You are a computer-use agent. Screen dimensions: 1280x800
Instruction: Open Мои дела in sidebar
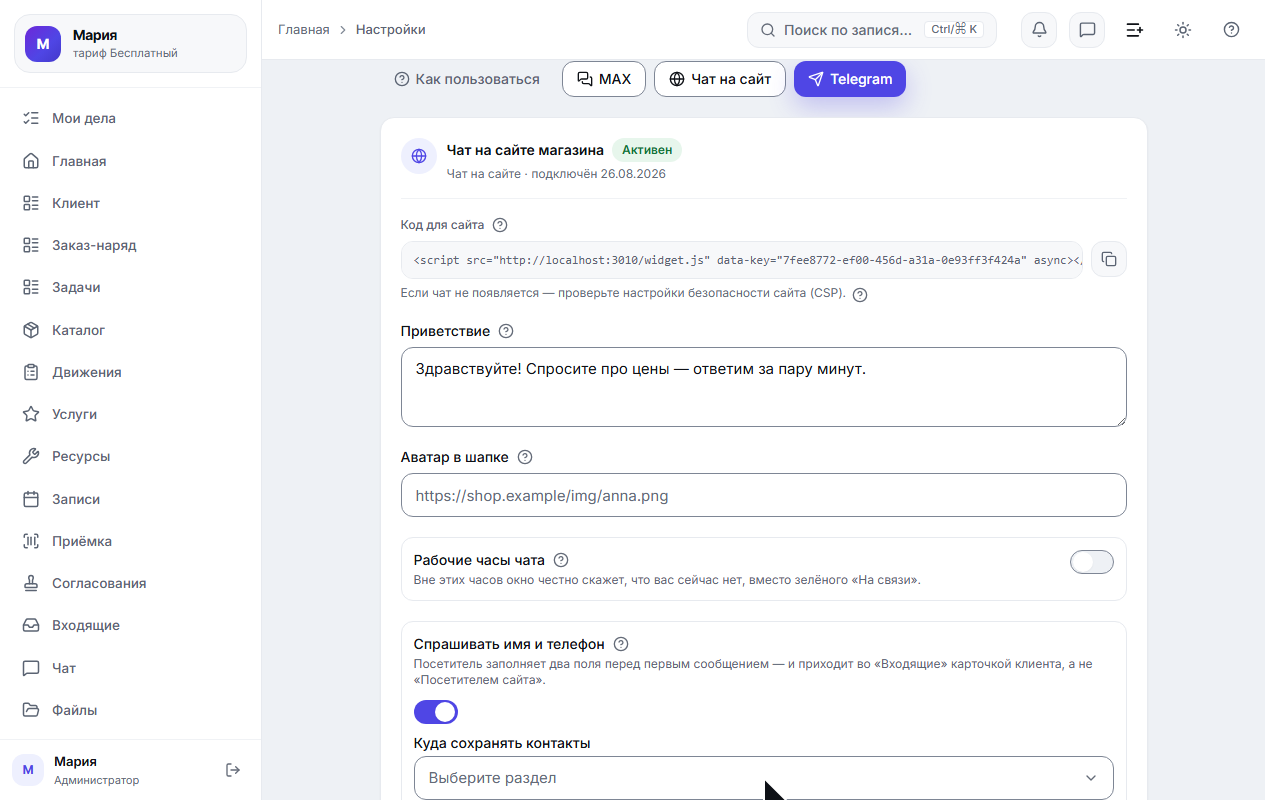[131, 118]
